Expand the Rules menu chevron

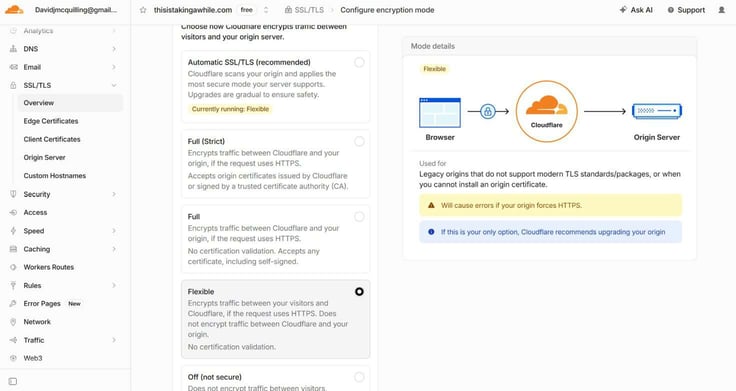point(114,285)
